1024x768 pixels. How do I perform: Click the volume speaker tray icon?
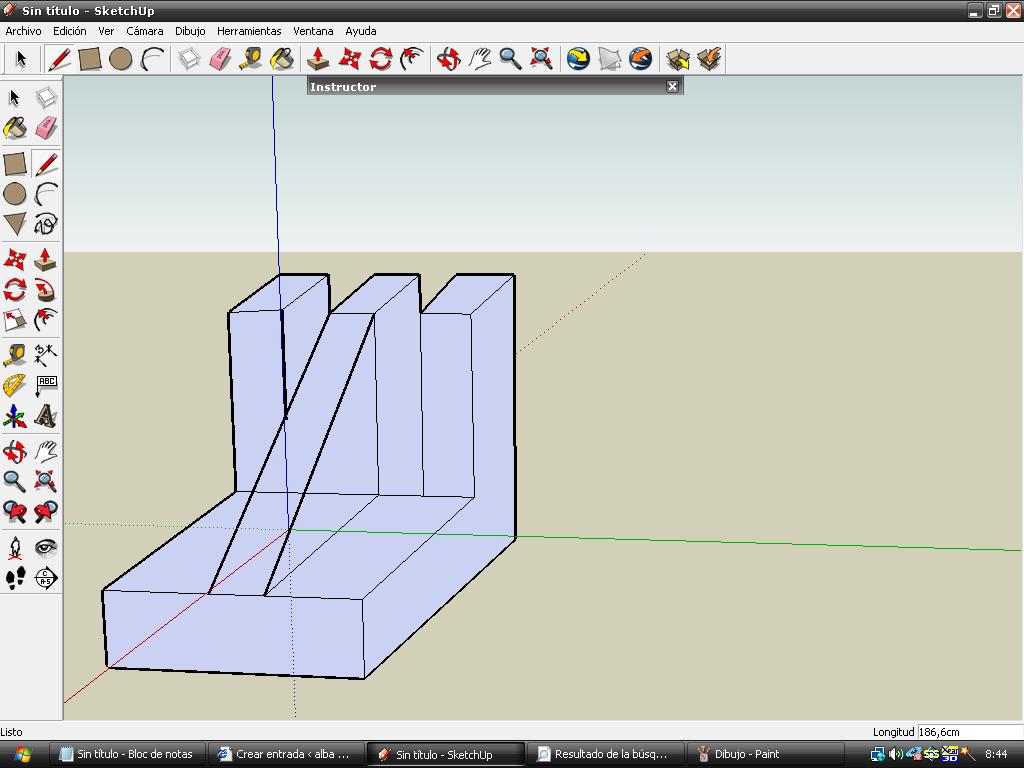click(x=895, y=754)
